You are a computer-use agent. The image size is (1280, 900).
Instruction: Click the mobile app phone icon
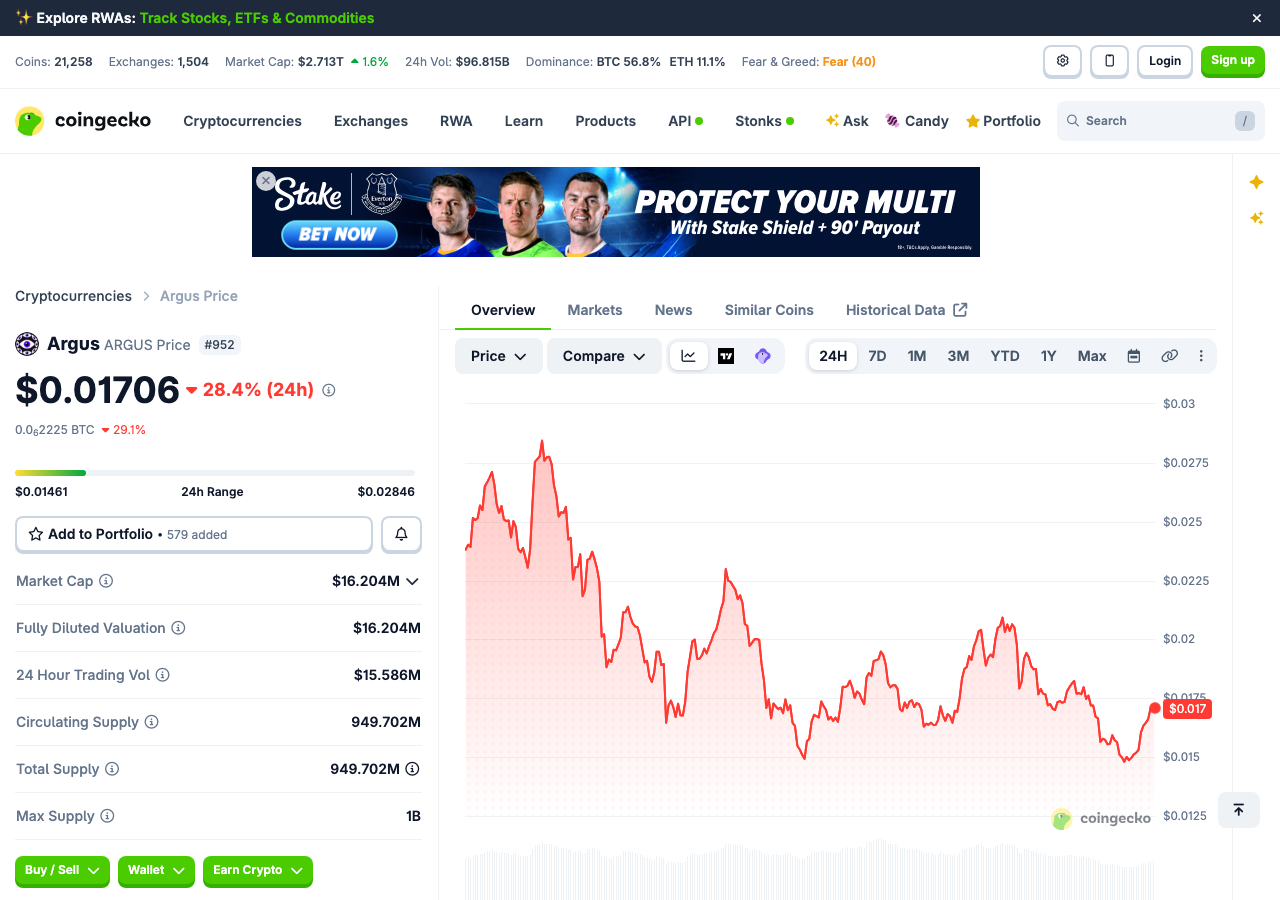tap(1109, 61)
